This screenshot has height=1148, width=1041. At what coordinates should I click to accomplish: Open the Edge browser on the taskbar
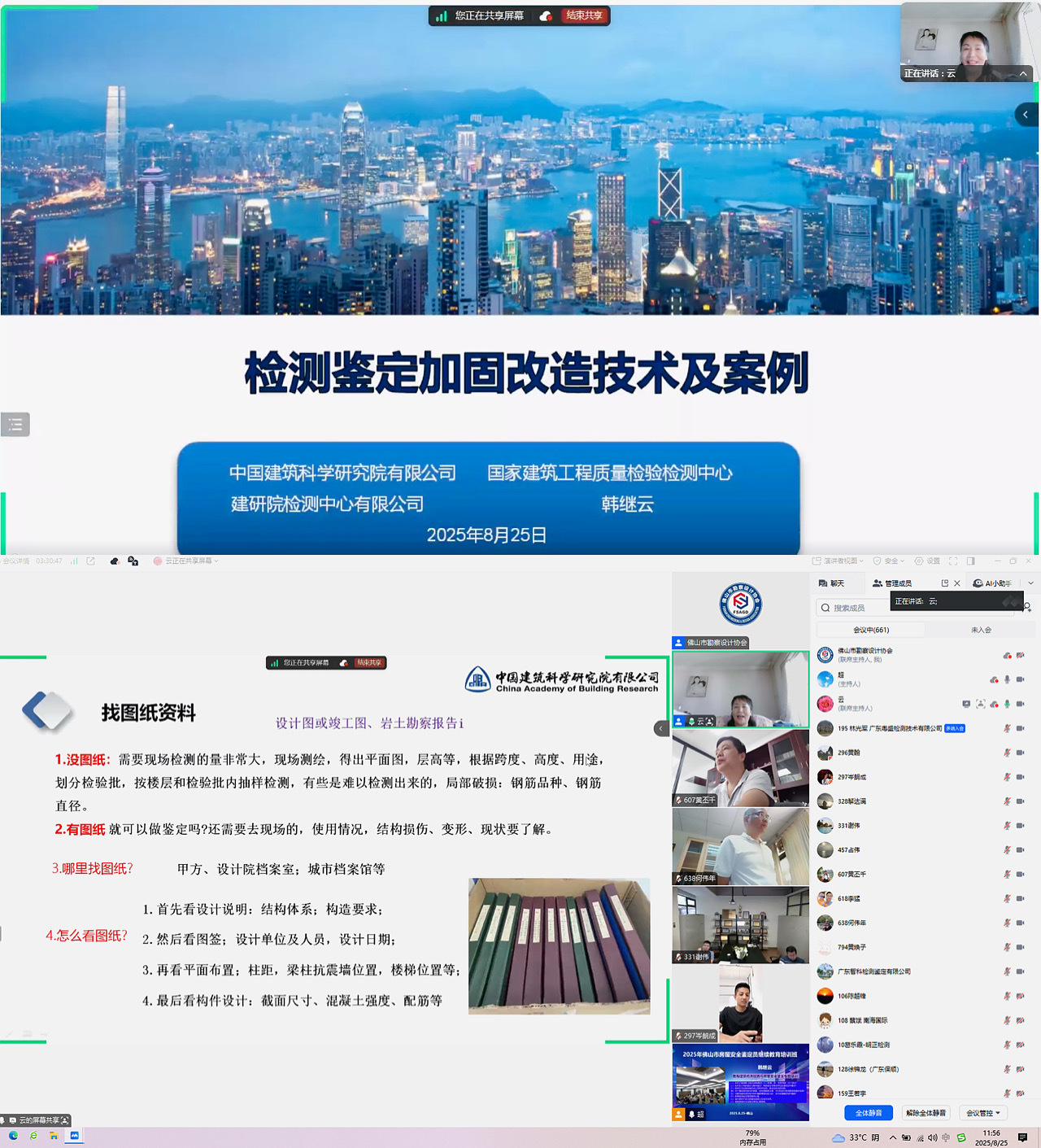tap(13, 1136)
